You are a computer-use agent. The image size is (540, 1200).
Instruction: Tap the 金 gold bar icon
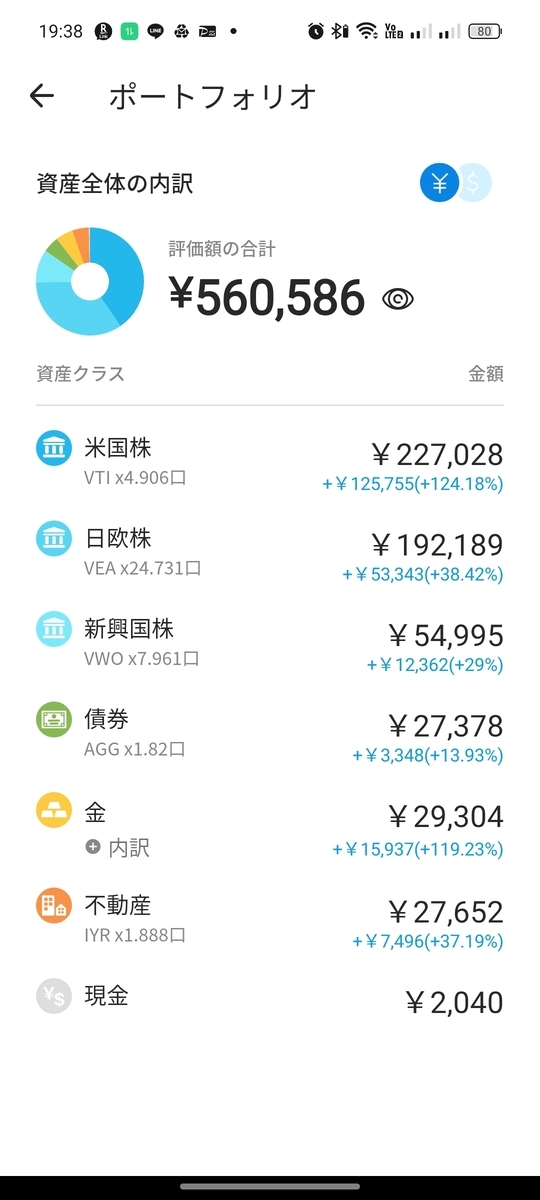[53, 811]
